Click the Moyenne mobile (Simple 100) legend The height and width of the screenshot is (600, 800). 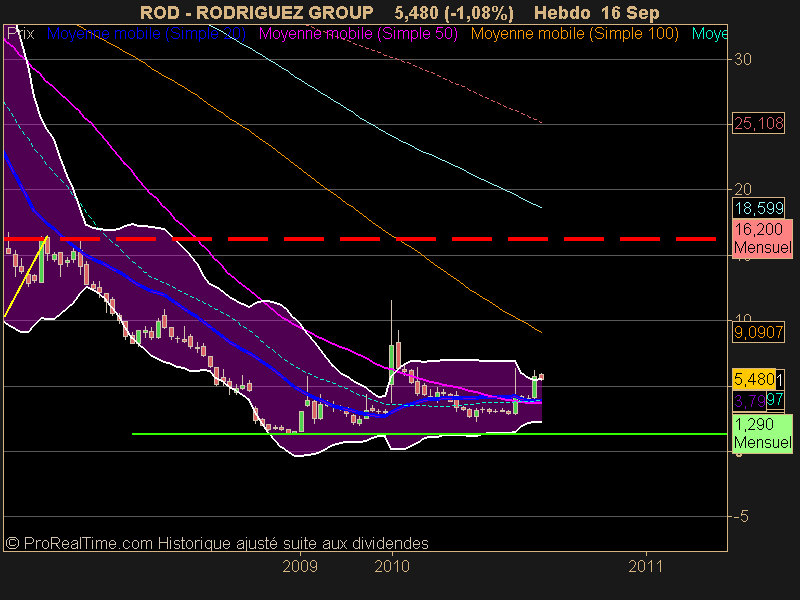[574, 34]
